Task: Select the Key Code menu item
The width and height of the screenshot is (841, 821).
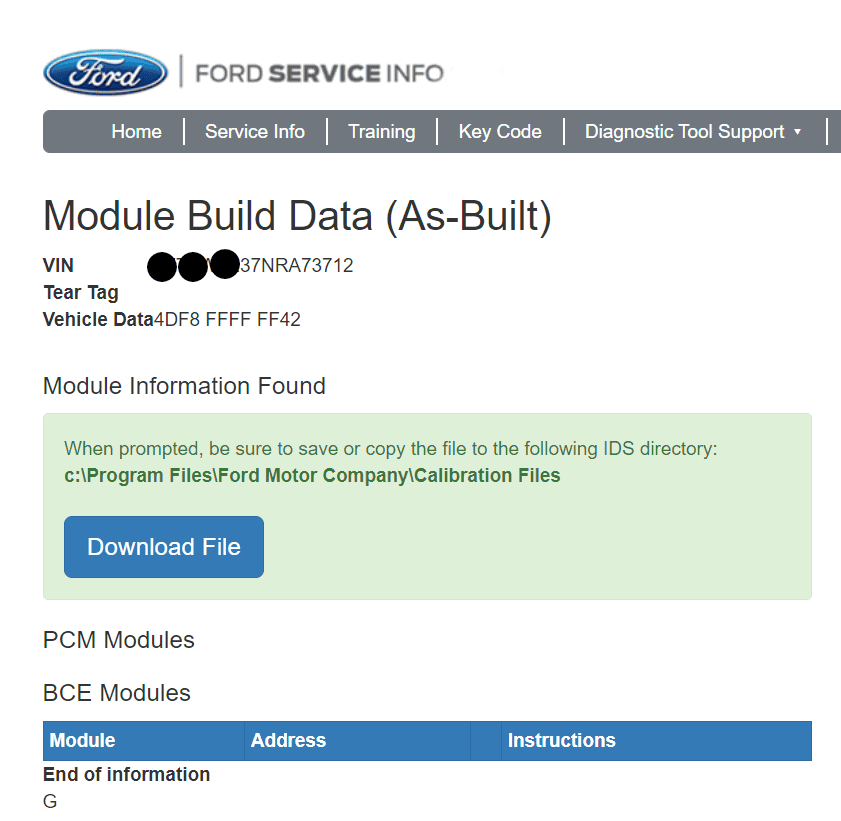Action: [500, 132]
